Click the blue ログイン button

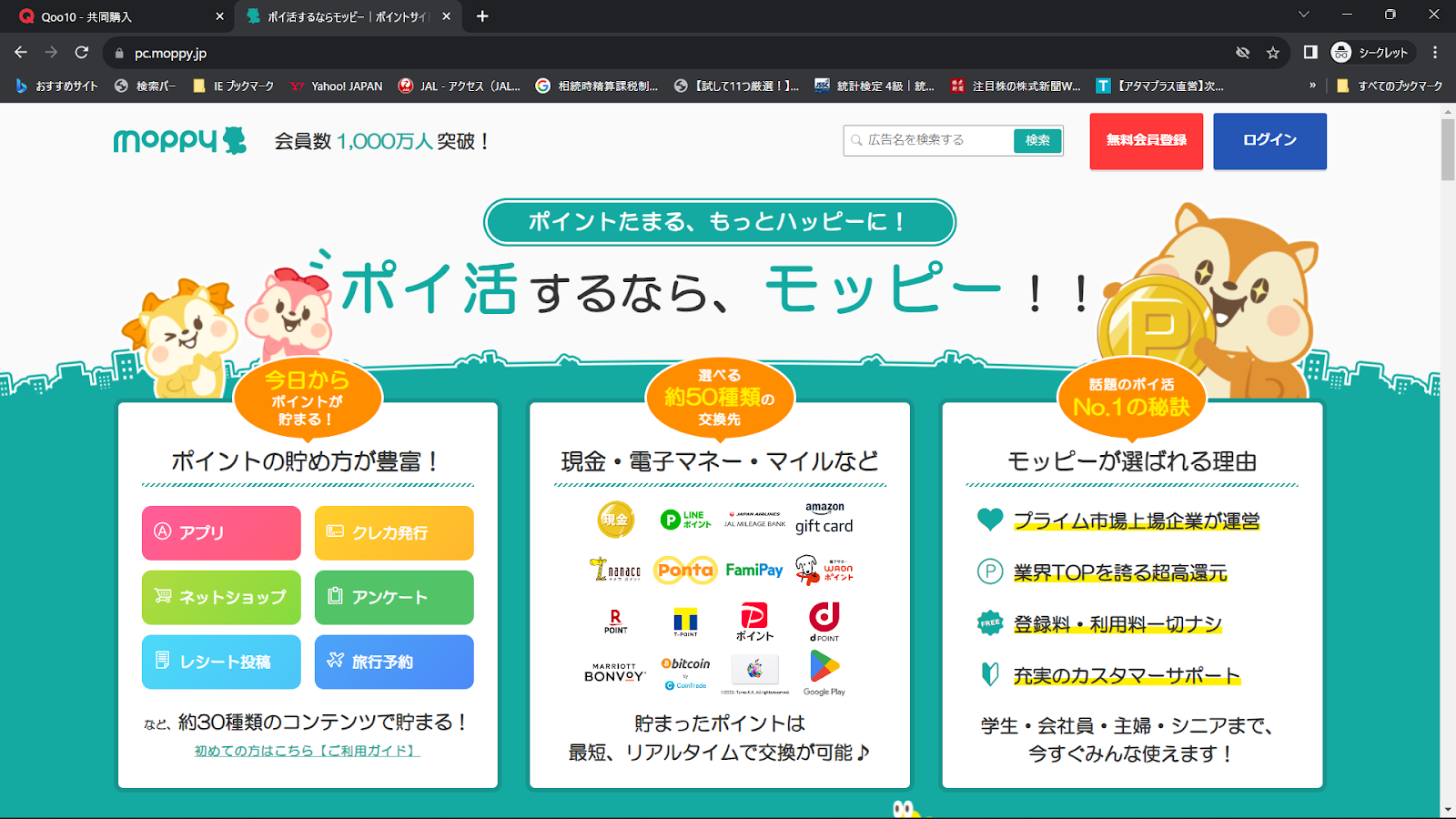click(1269, 141)
